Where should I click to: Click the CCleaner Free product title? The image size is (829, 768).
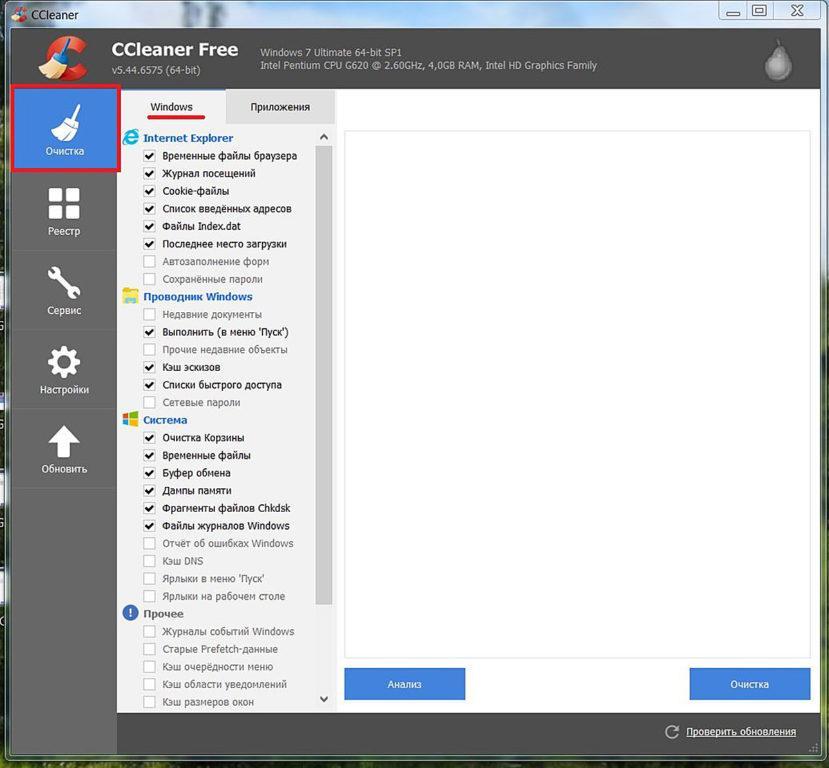point(174,50)
